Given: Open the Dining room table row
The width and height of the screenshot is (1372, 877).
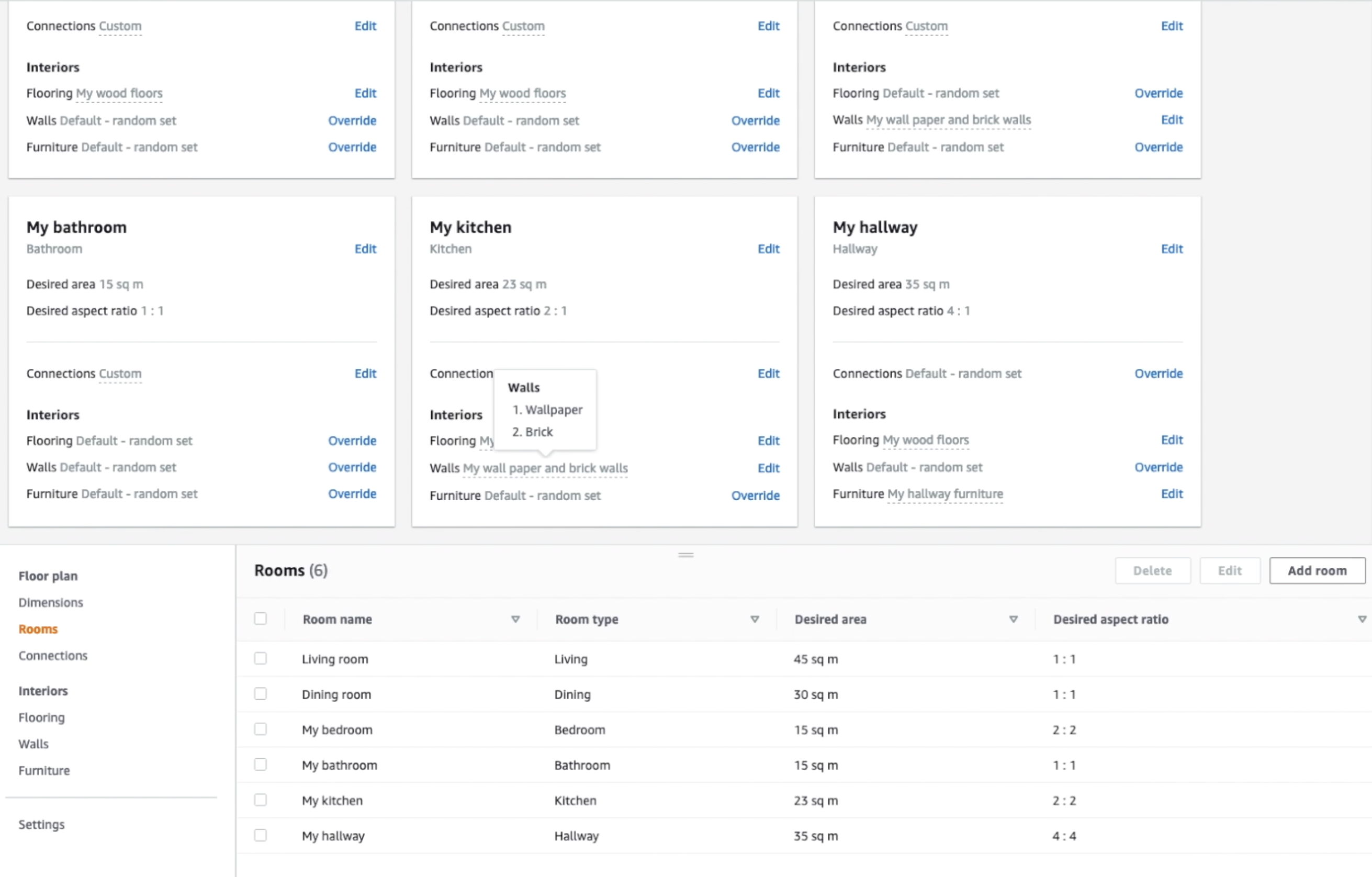Looking at the screenshot, I should pos(336,695).
